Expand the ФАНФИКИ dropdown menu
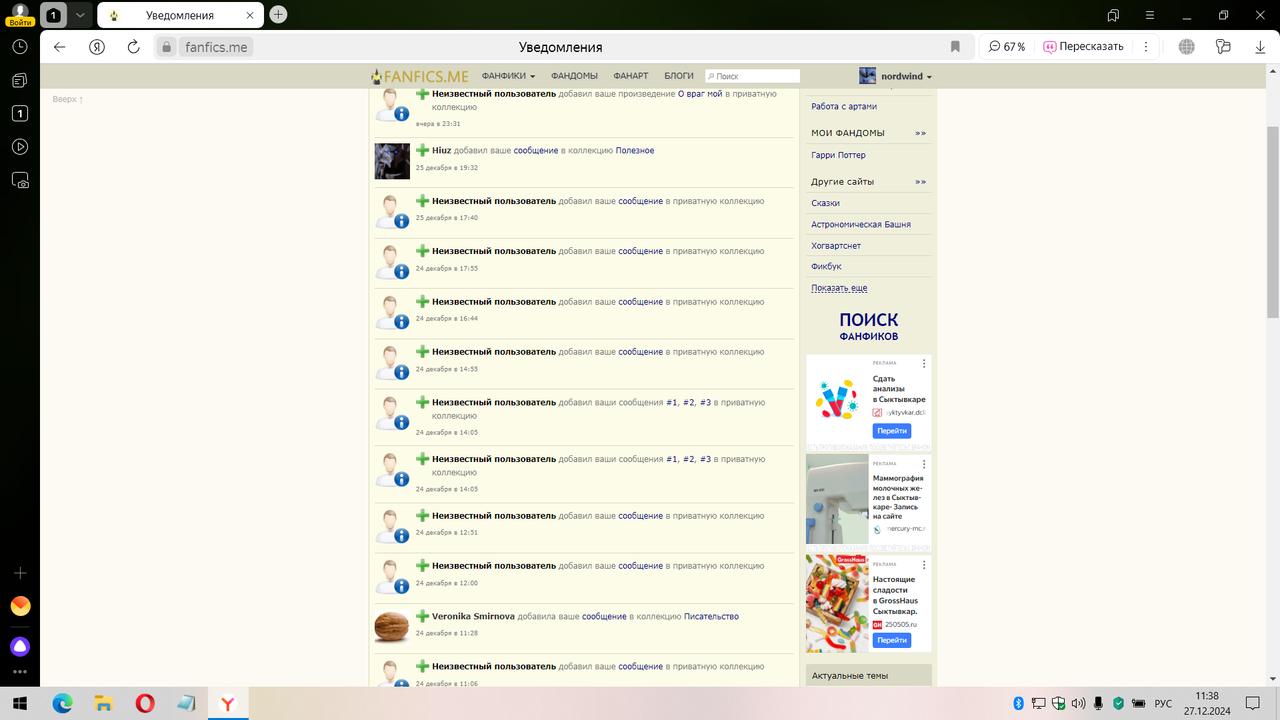Image resolution: width=1280 pixels, height=720 pixels. [x=508, y=76]
